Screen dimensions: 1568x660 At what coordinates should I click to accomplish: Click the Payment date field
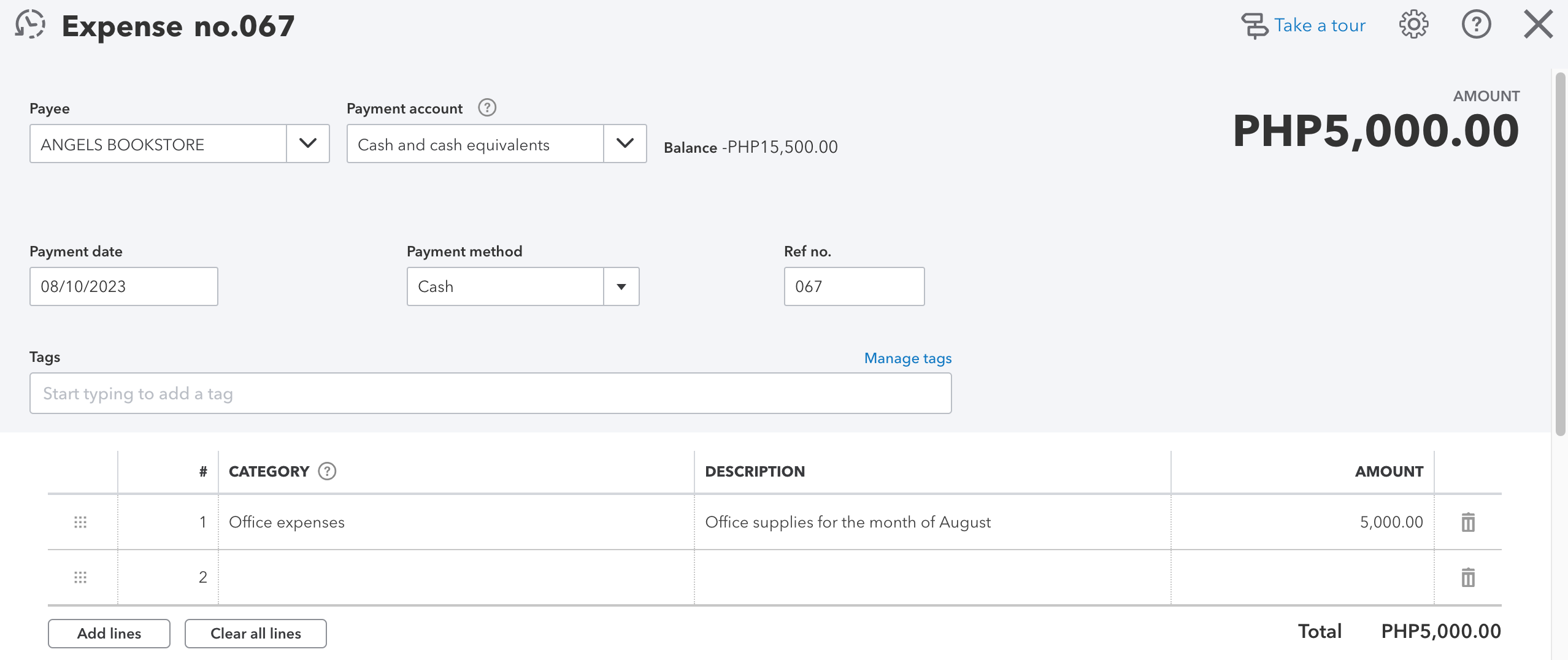(x=123, y=286)
